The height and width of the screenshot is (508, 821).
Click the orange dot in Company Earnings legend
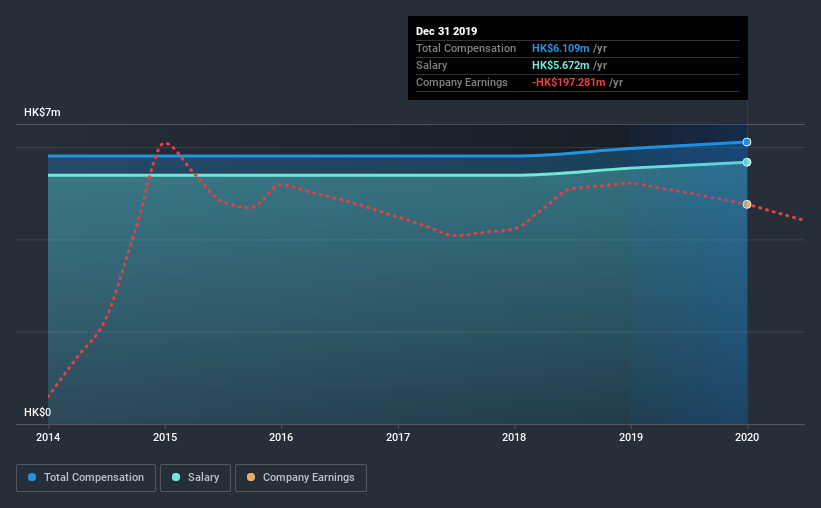[x=251, y=477]
